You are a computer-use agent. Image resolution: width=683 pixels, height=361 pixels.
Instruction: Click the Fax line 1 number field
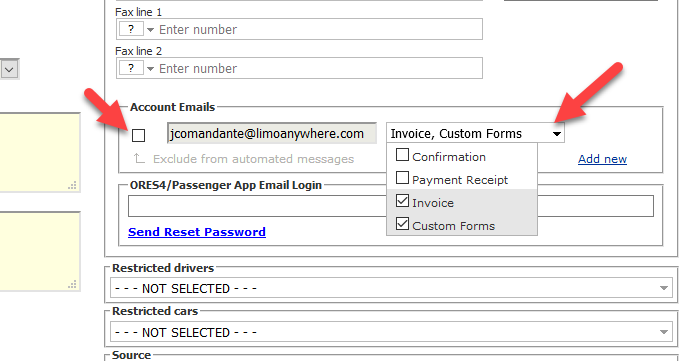click(x=319, y=30)
